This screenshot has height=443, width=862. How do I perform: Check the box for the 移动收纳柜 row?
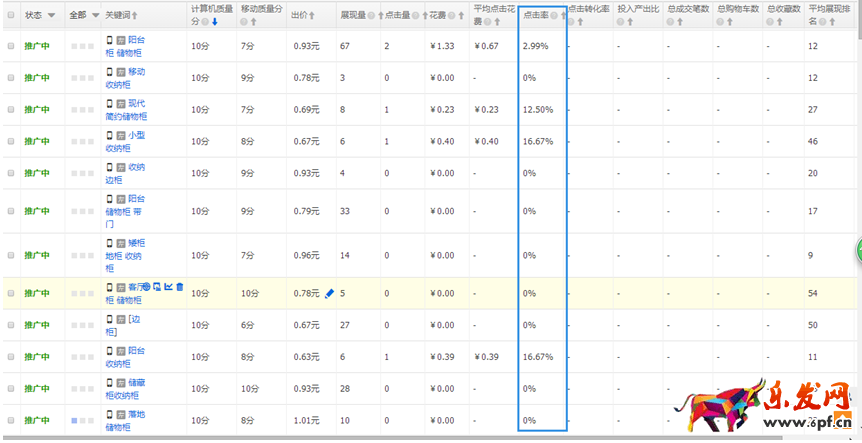click(11, 78)
